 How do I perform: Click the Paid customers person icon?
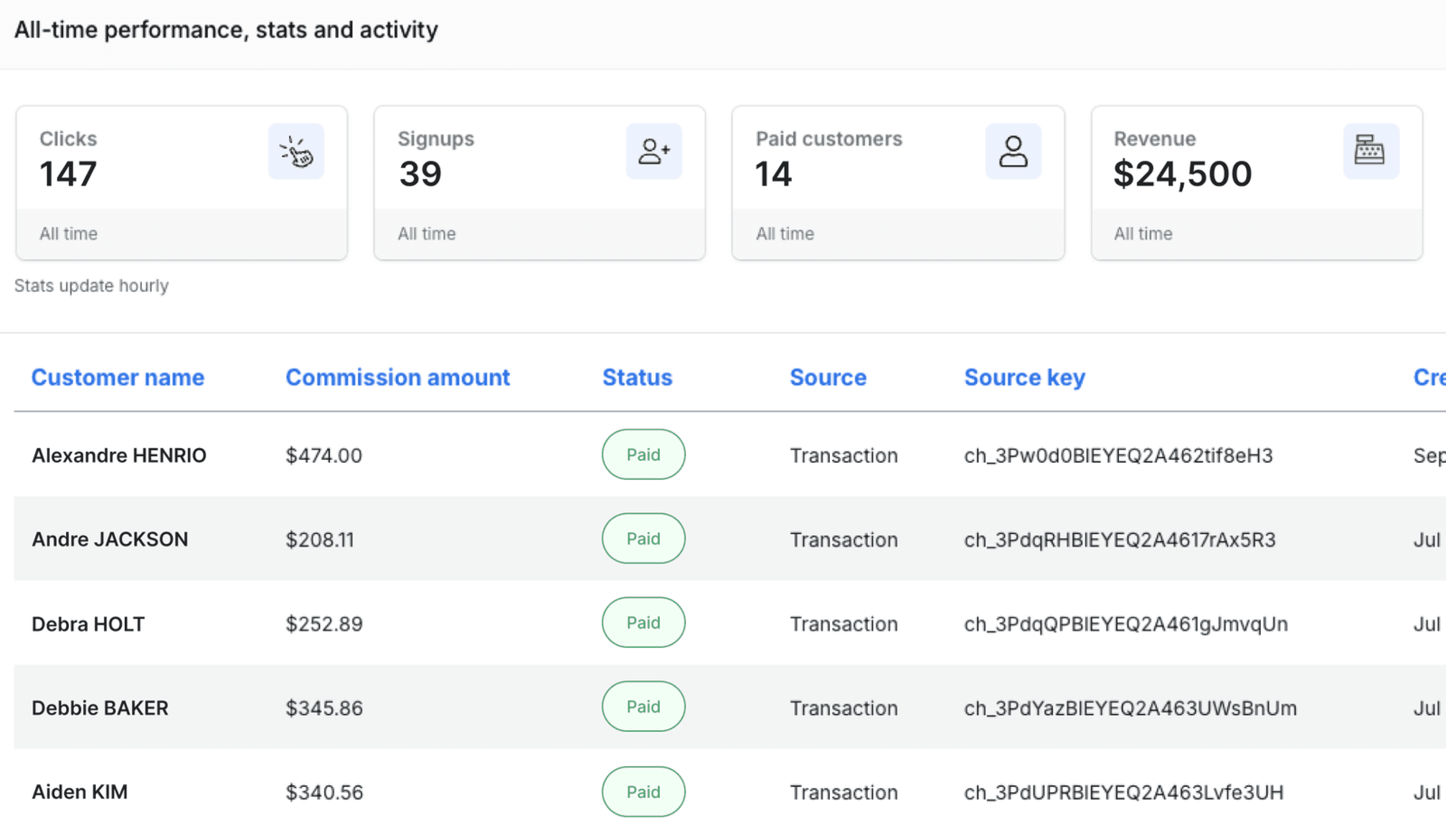tap(1013, 152)
